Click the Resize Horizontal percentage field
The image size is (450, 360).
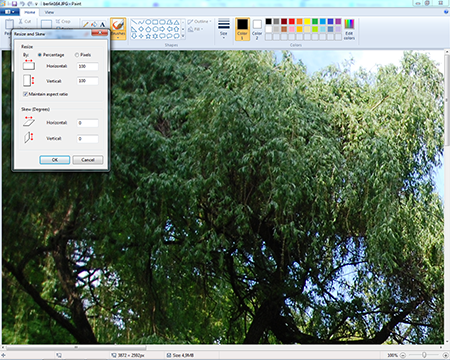(x=87, y=66)
